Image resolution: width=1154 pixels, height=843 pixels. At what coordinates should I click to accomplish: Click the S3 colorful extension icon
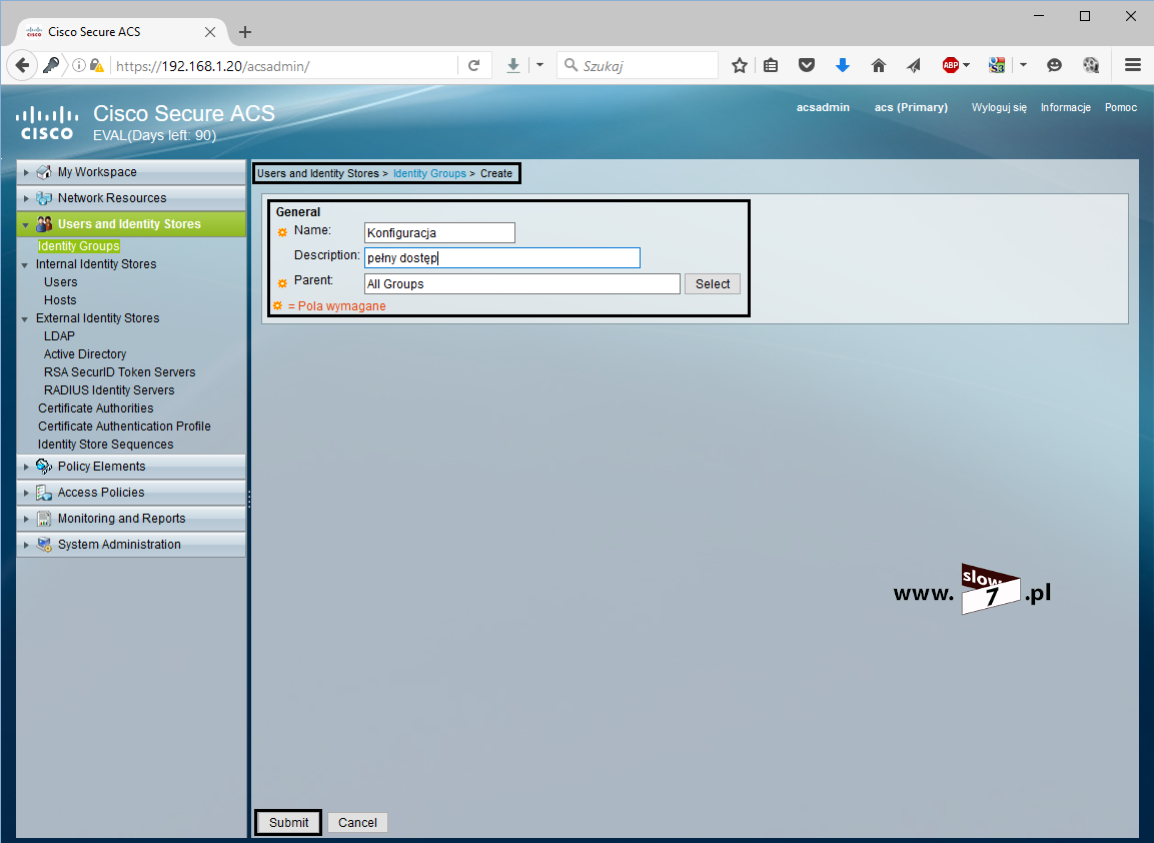(x=997, y=66)
